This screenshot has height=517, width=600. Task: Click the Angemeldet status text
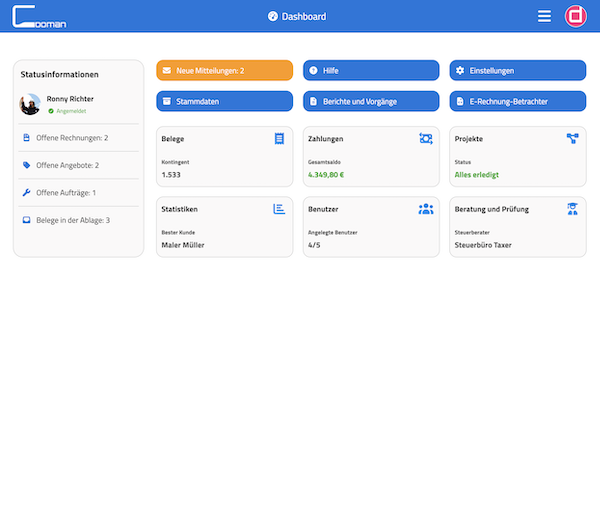(x=71, y=111)
